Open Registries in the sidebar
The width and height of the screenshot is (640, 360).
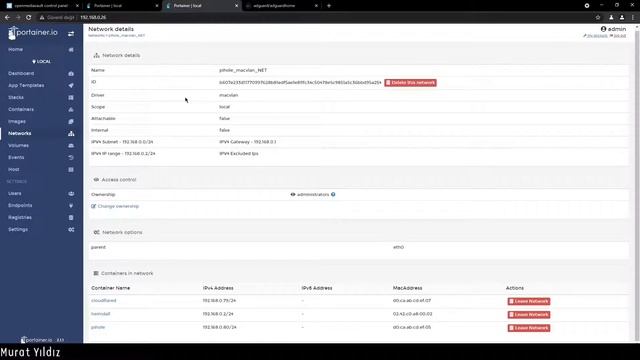coord(20,218)
